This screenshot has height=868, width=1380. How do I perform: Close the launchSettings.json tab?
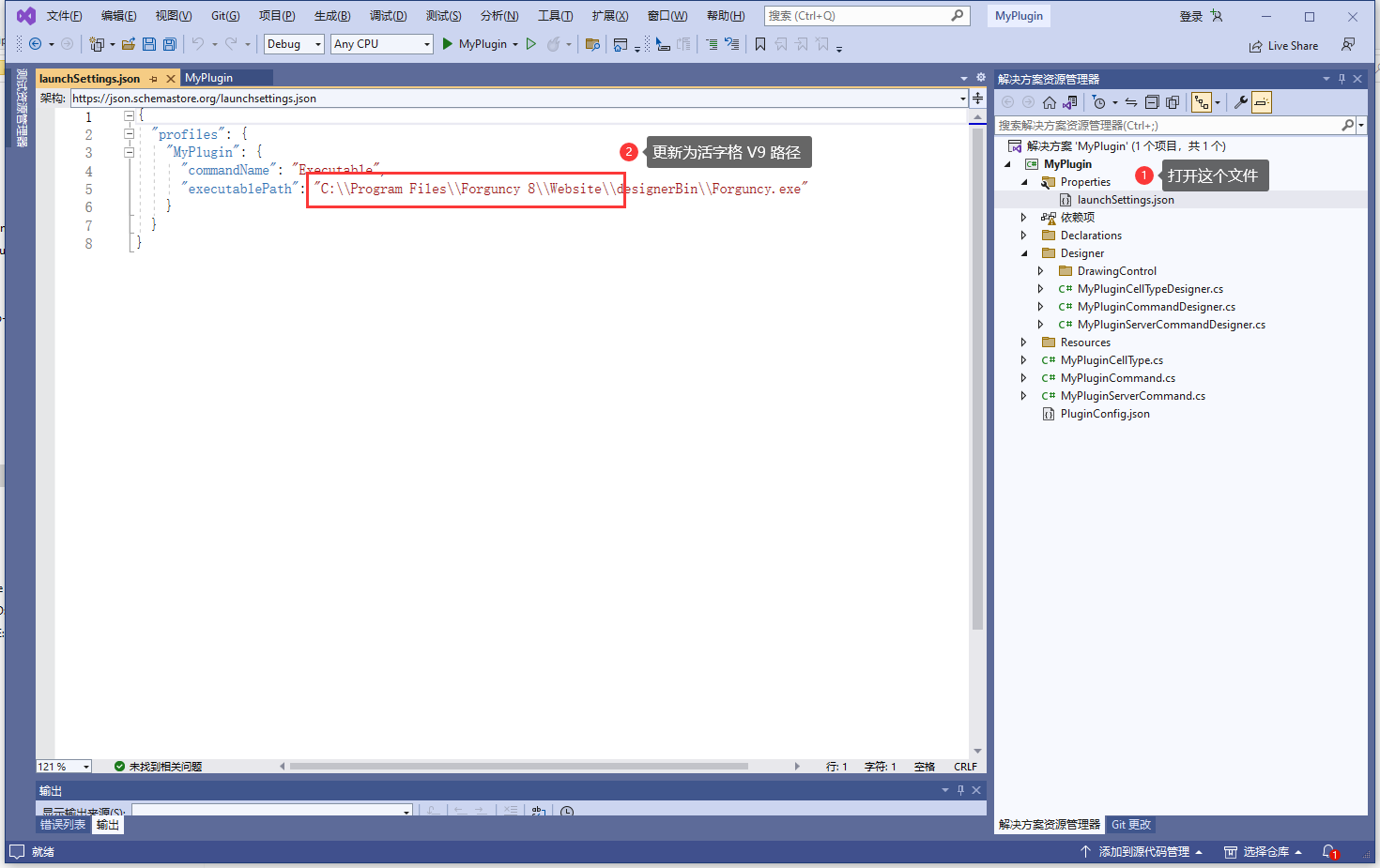click(171, 79)
